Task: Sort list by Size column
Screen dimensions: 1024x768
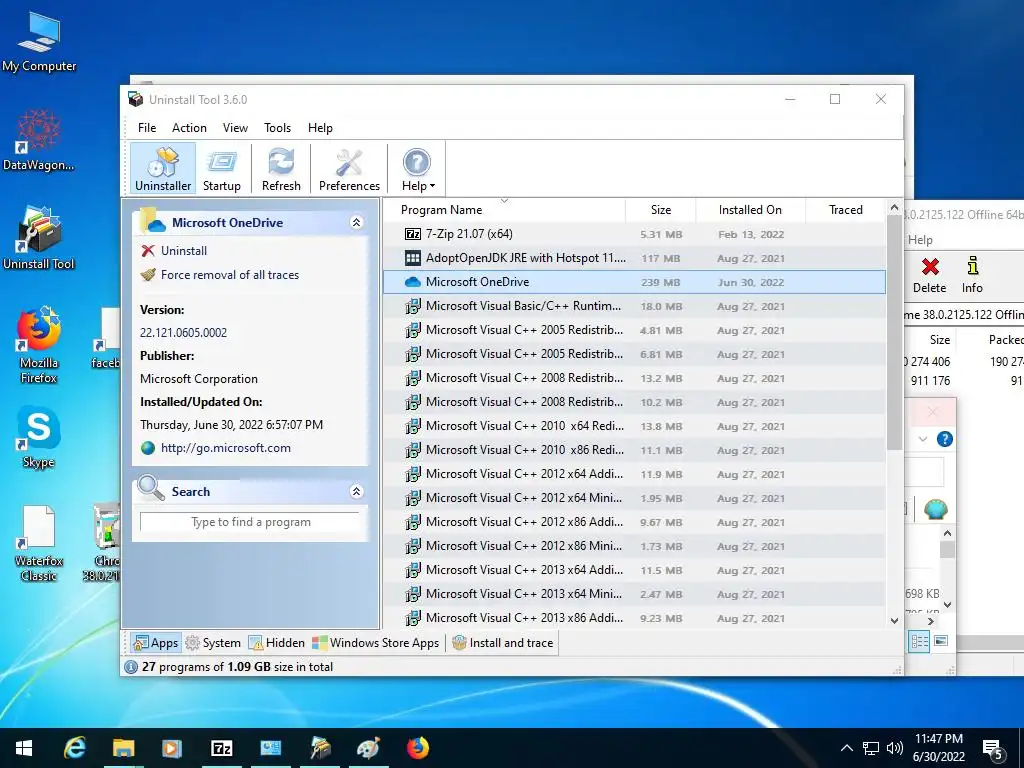Action: click(x=661, y=210)
